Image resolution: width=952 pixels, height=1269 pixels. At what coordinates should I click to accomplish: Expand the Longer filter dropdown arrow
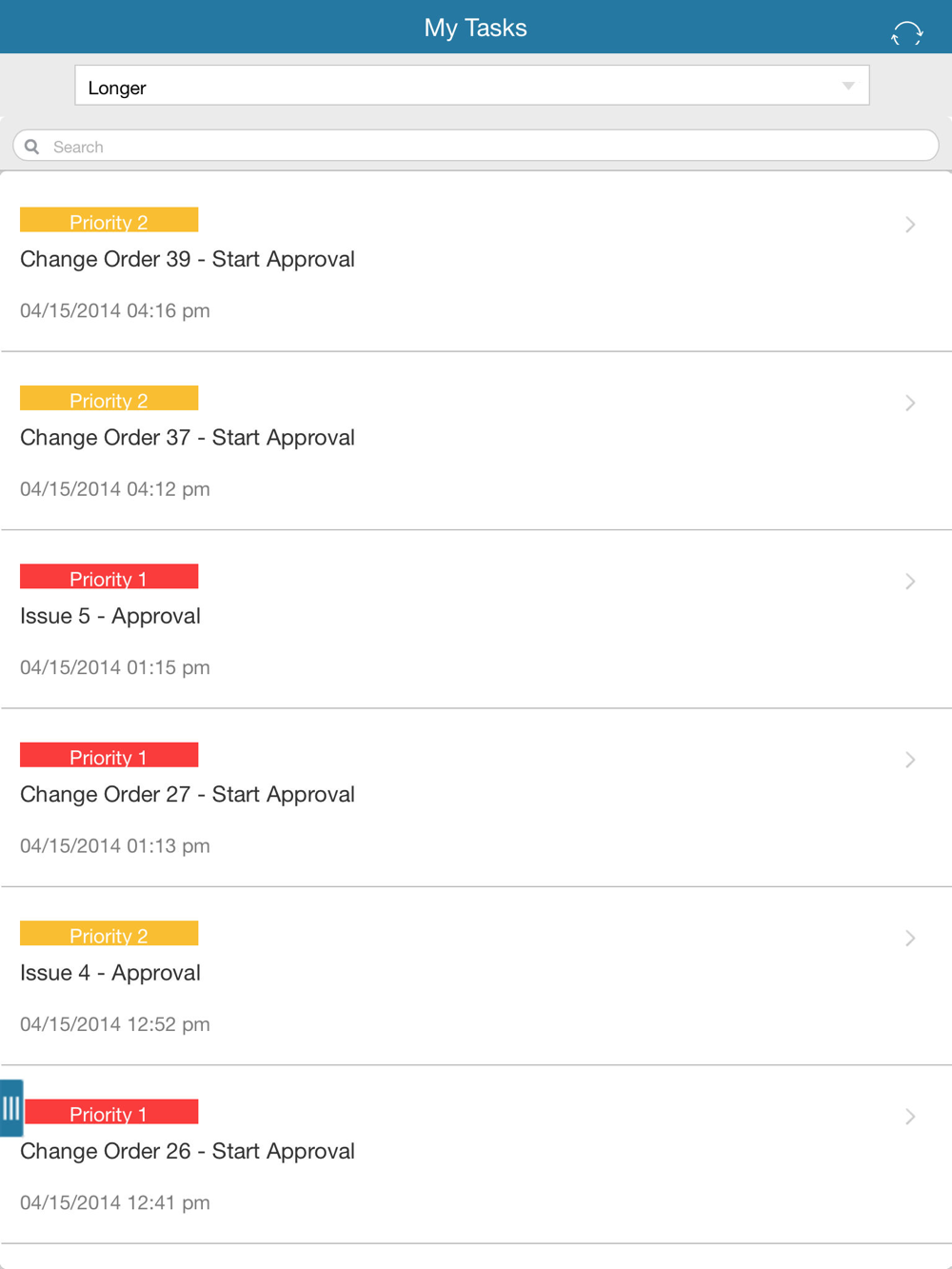pyautogui.click(x=848, y=87)
